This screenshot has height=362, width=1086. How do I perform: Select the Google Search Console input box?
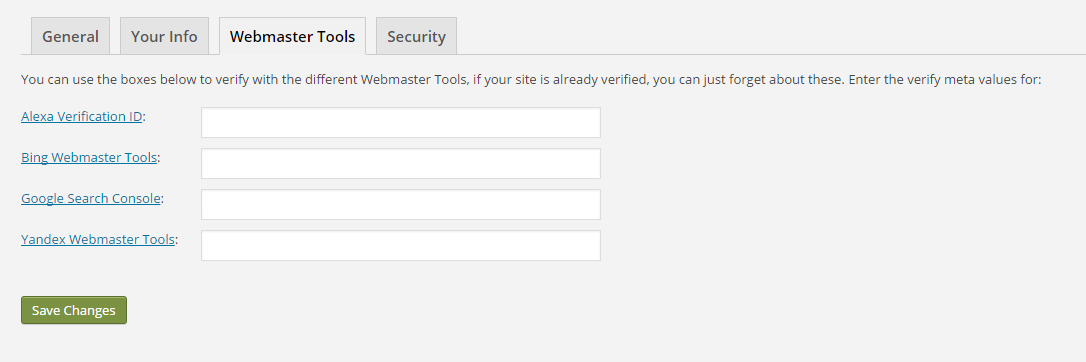point(401,204)
